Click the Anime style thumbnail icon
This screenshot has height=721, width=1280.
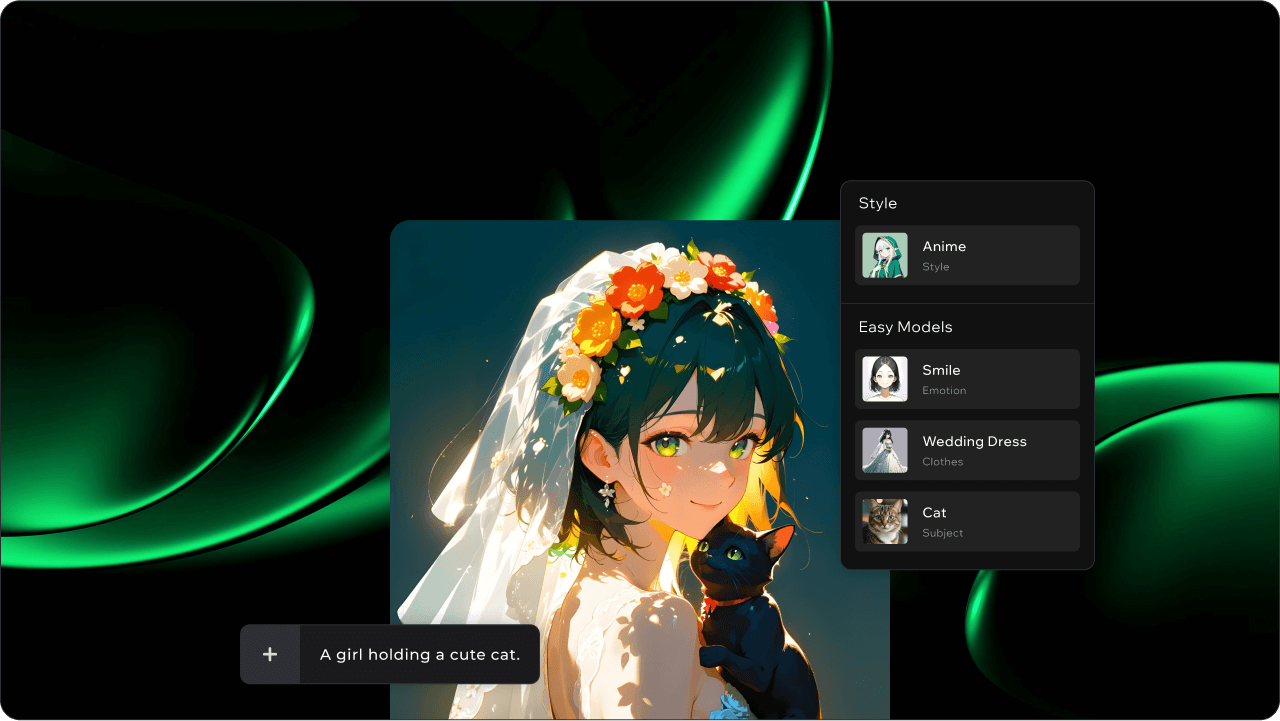(x=885, y=255)
